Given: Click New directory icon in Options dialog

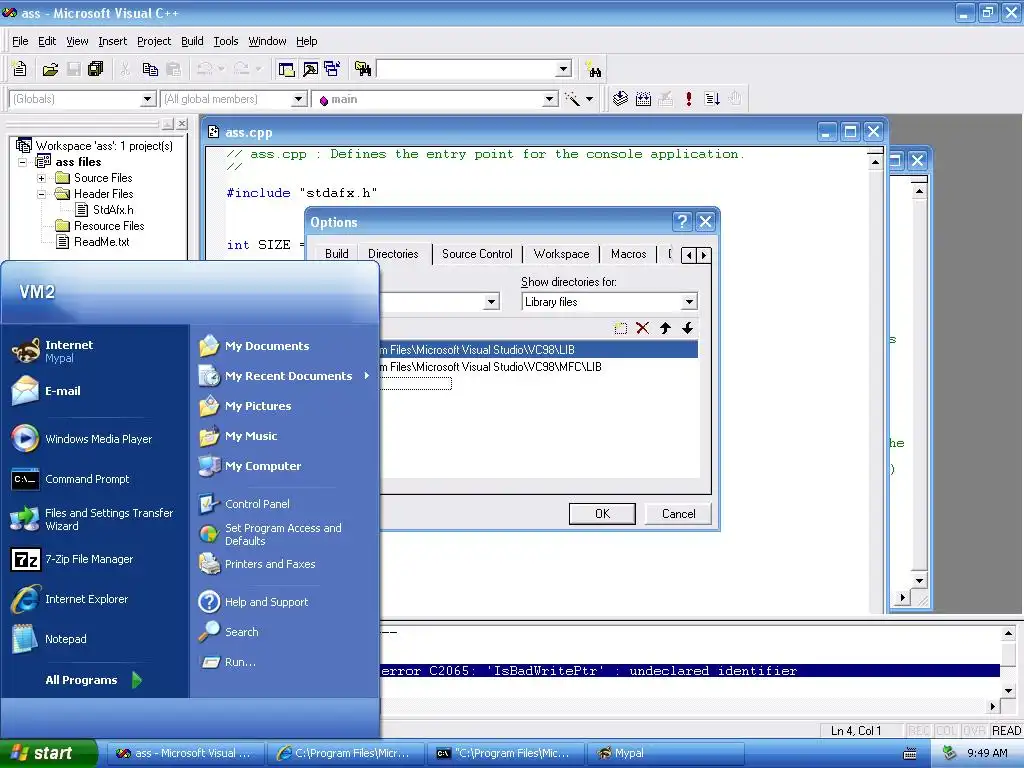Looking at the screenshot, I should 620,328.
